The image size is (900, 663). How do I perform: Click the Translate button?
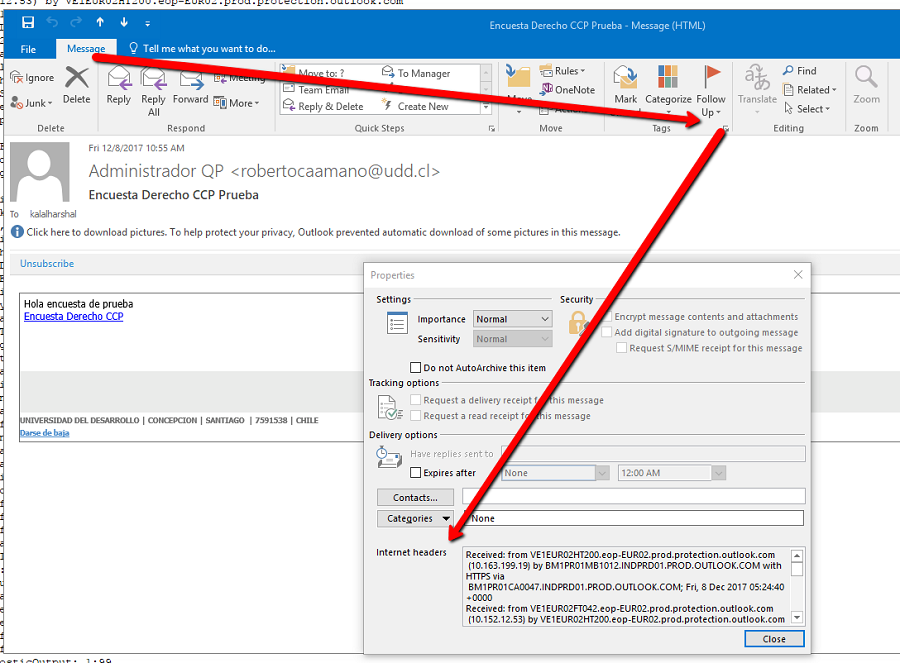(757, 89)
